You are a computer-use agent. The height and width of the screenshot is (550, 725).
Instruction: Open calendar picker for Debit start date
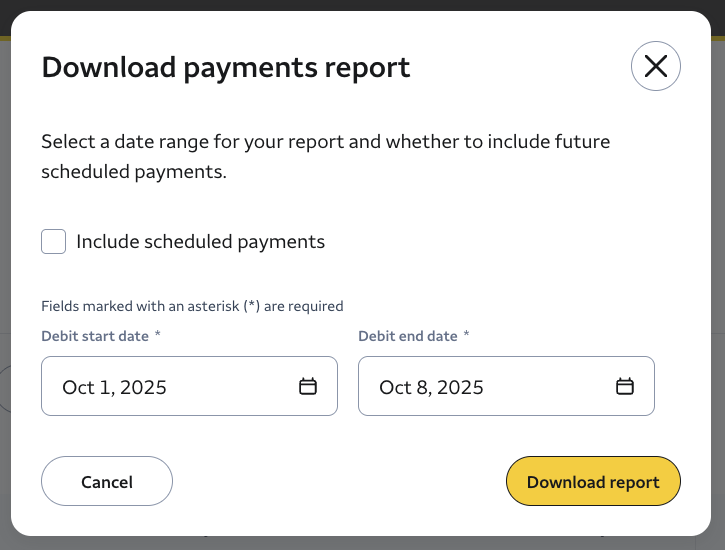click(308, 387)
